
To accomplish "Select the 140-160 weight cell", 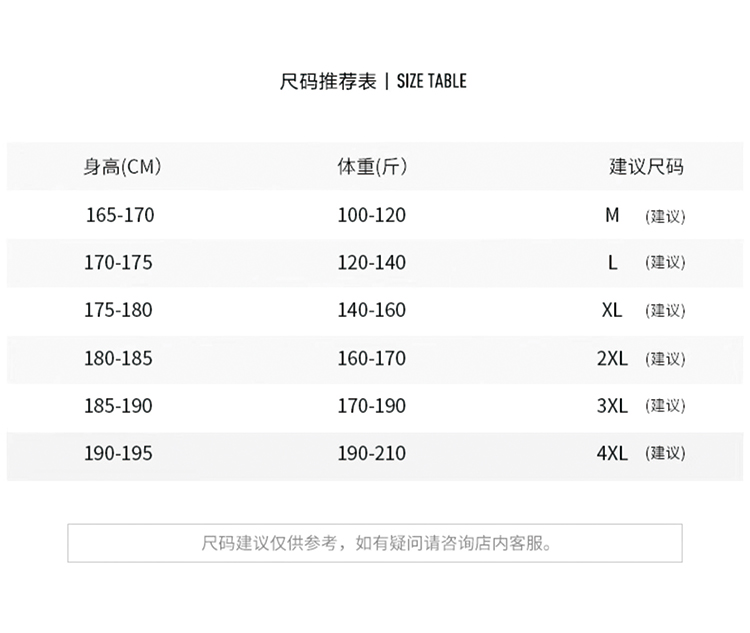I will (372, 310).
